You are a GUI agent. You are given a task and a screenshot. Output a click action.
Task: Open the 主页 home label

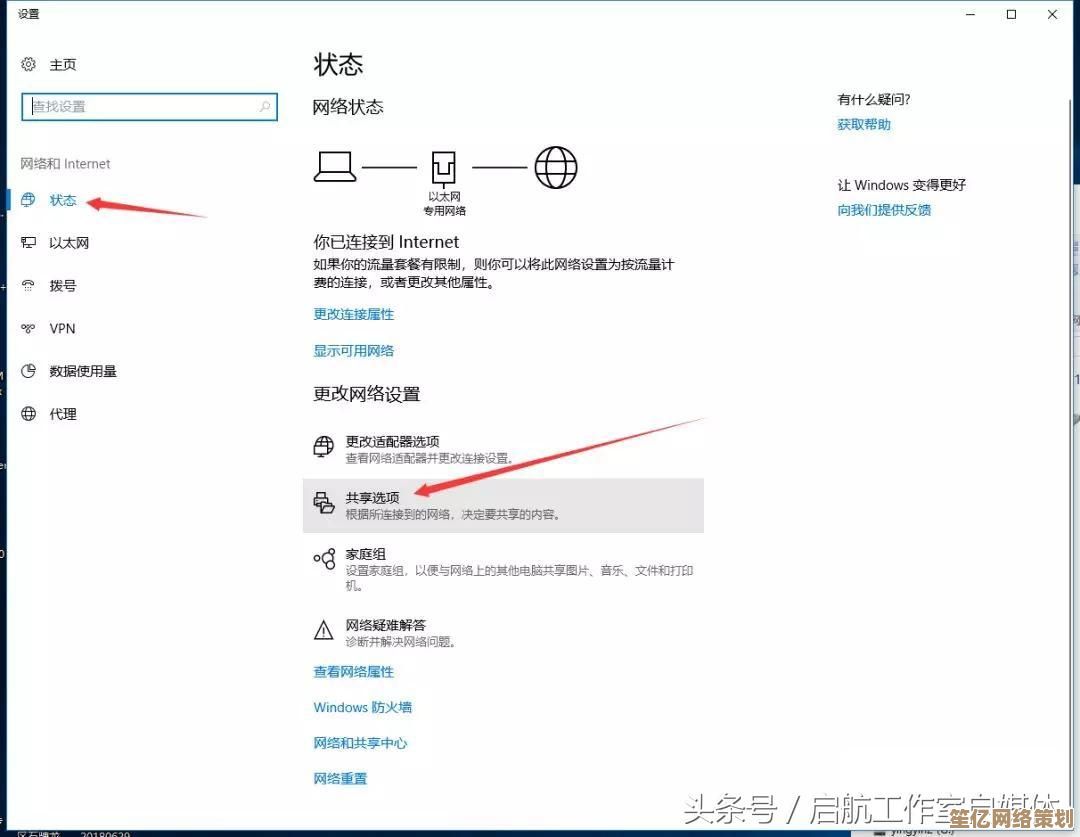[63, 65]
